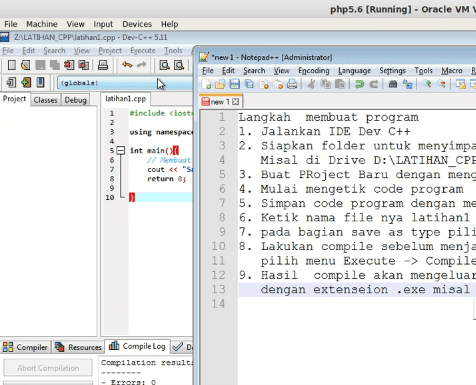Open the Macro menu in Notepad++
This screenshot has height=385, width=476.
tap(452, 71)
